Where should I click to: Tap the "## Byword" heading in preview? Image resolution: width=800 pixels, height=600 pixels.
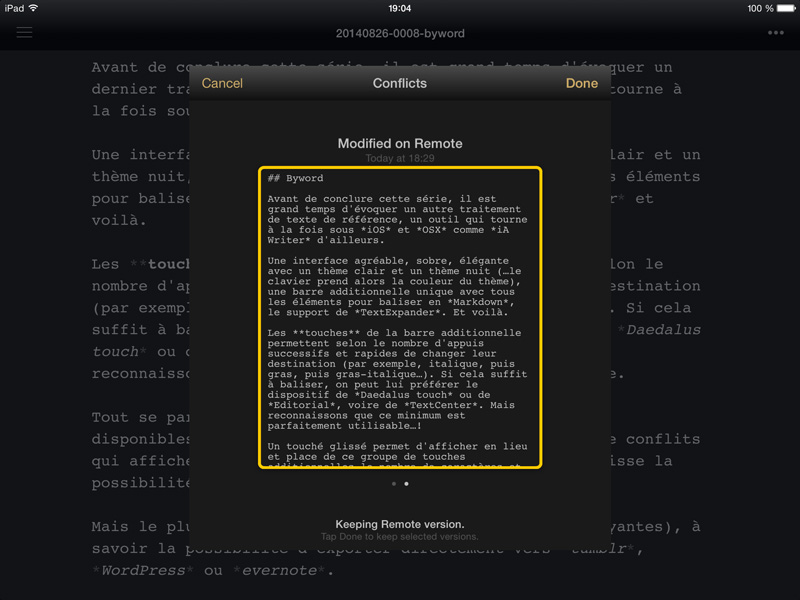tap(295, 178)
